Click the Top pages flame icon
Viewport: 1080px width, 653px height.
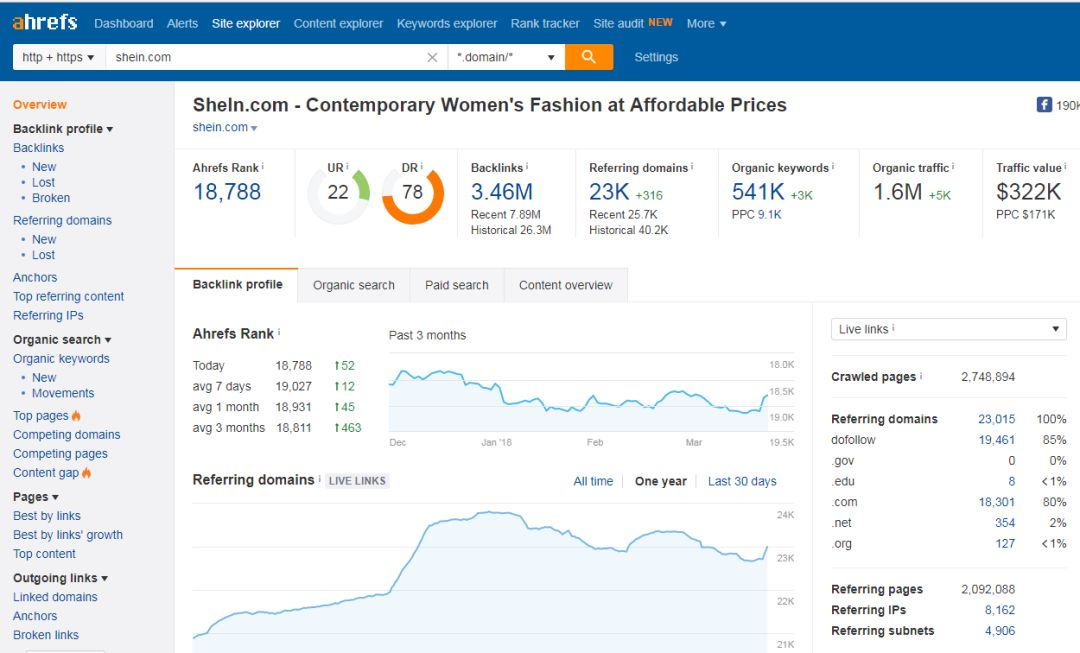76,415
